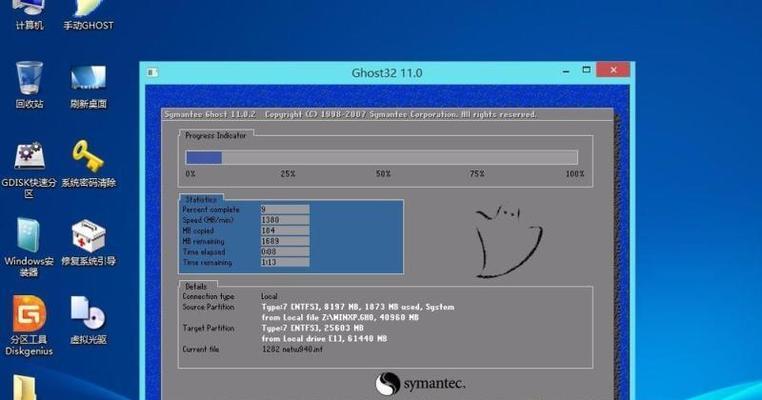Click the Connection type value Local

pos(270,296)
